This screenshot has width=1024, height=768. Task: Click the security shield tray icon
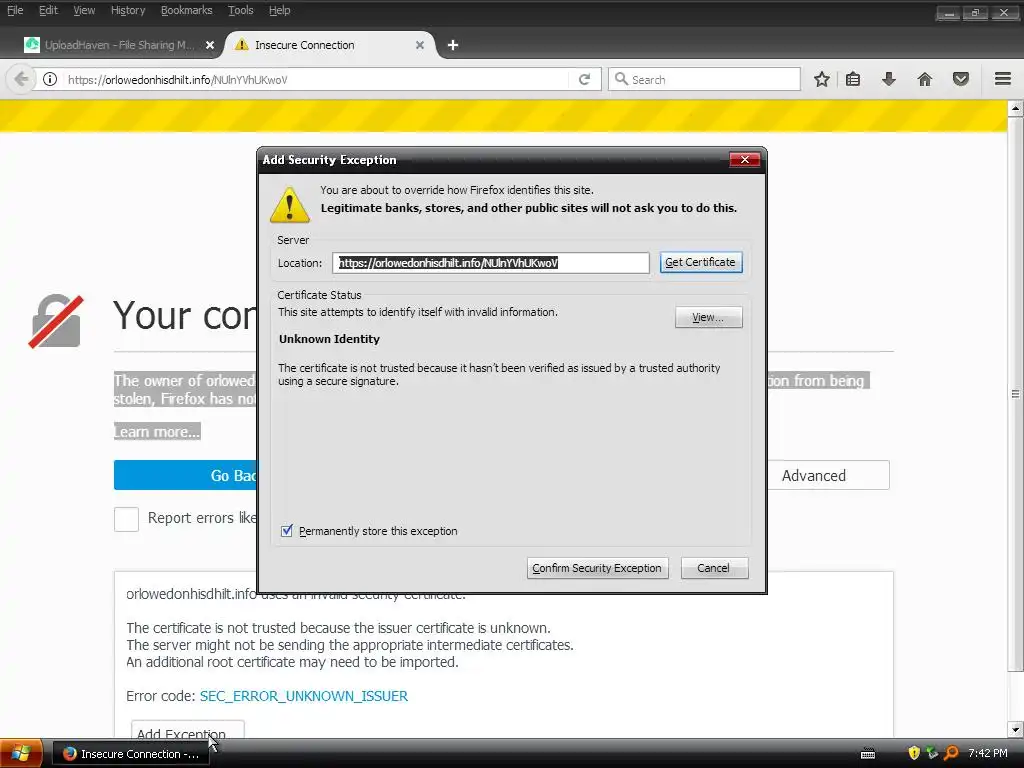pyautogui.click(x=914, y=753)
